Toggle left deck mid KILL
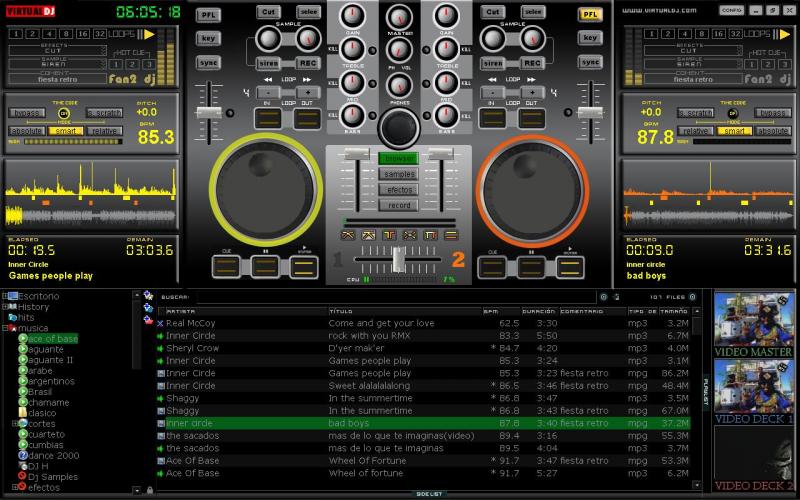Screen dimensions: 800x500 (x=333, y=83)
